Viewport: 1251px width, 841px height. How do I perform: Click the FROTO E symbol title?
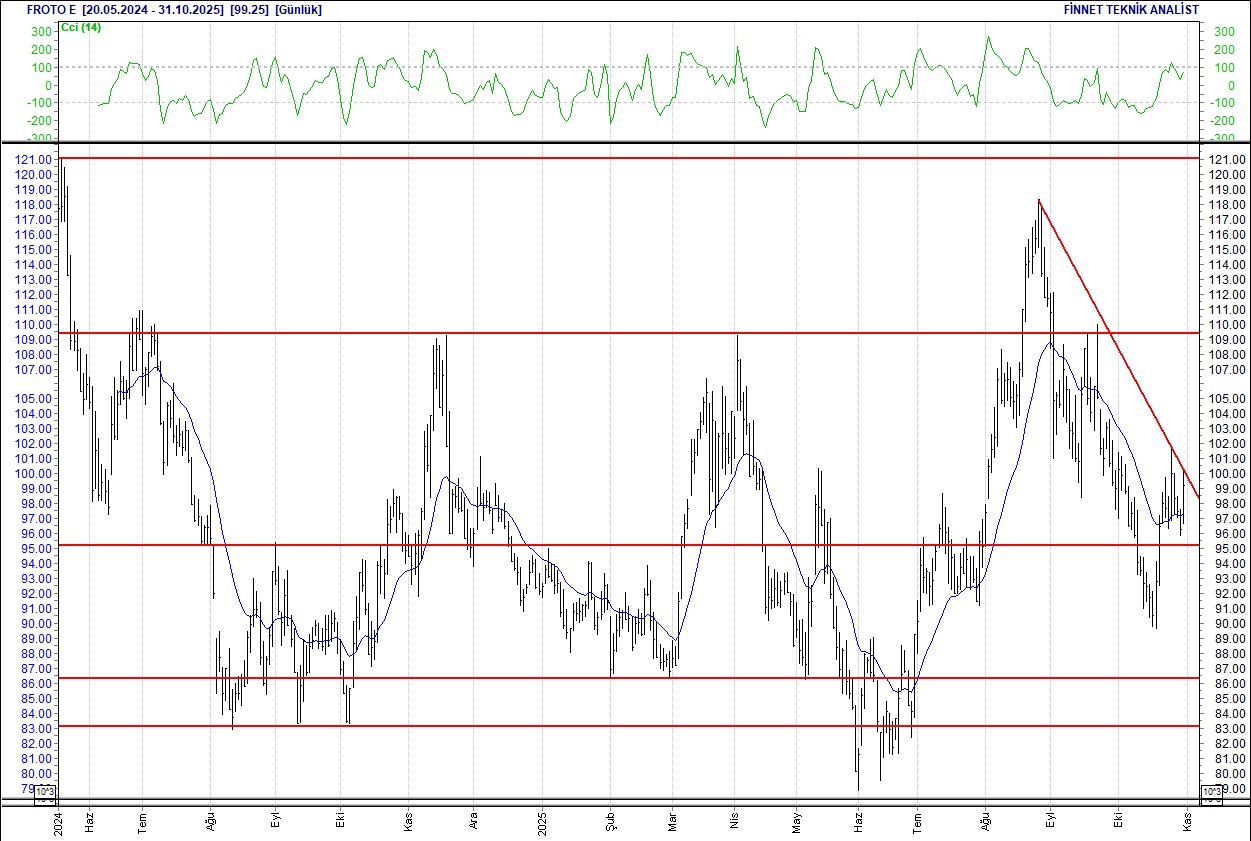[x=51, y=9]
